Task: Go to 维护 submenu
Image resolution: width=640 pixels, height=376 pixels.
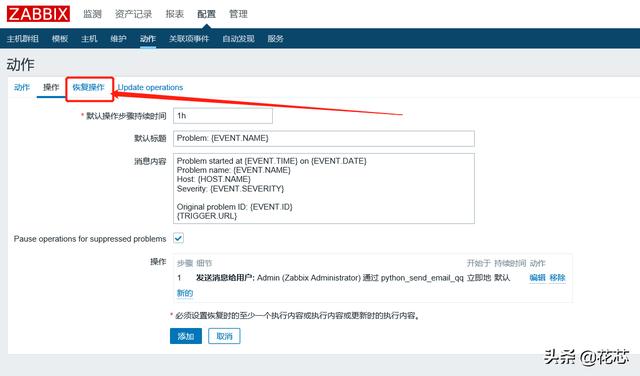Action: tap(118, 39)
